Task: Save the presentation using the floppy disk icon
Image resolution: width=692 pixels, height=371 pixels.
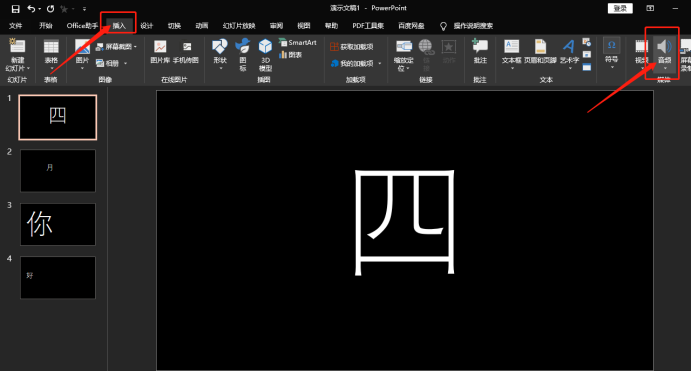Action: 15,9
